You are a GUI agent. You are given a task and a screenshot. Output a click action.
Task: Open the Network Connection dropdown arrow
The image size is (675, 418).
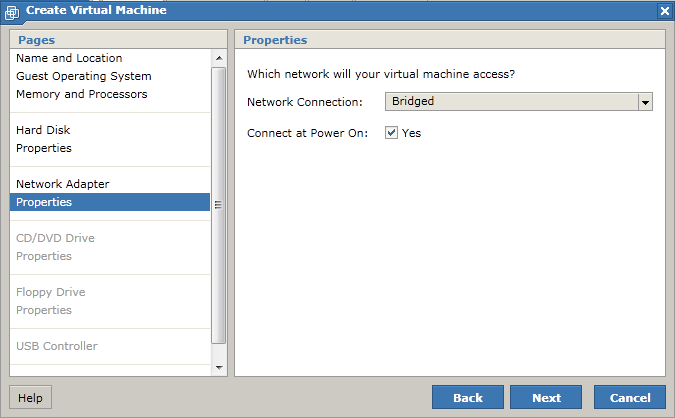tap(645, 102)
